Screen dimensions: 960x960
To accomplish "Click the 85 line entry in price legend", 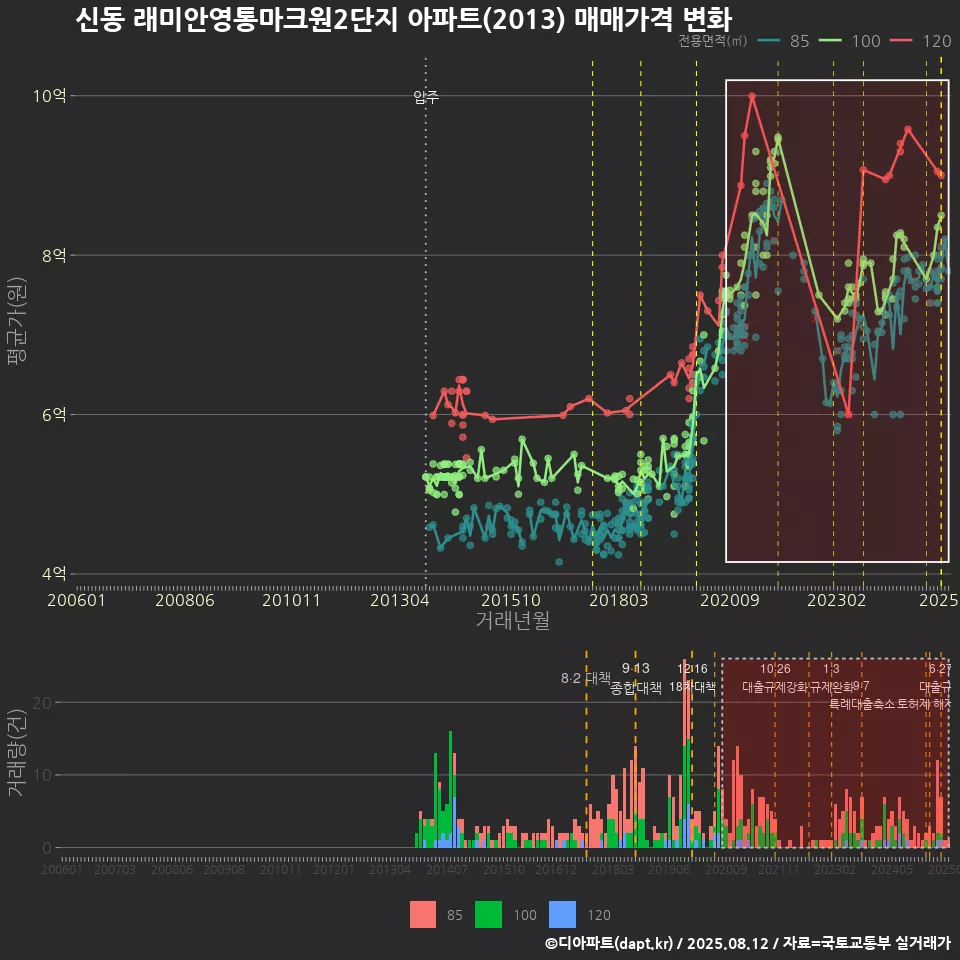I will (x=783, y=41).
